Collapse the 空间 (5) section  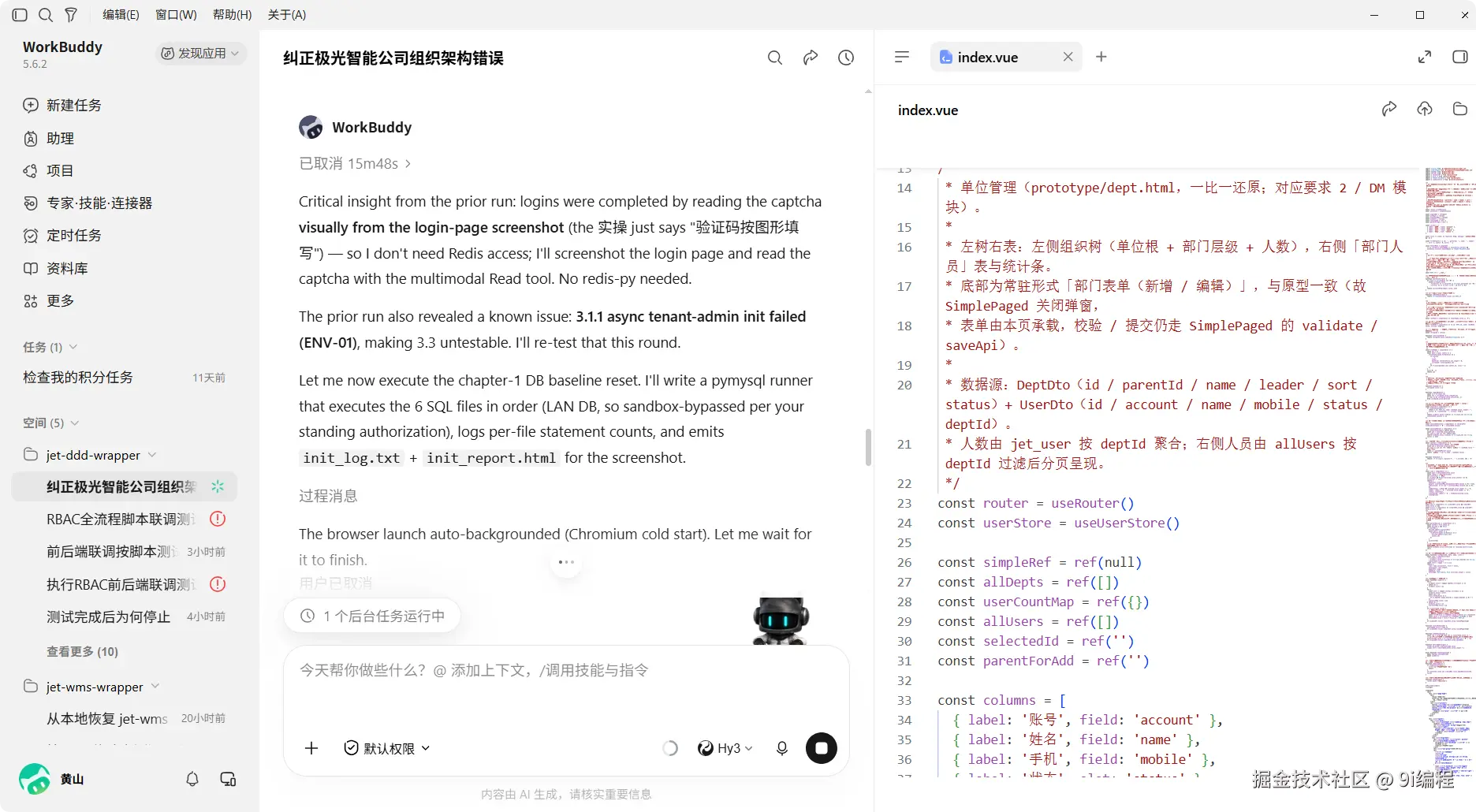point(51,423)
